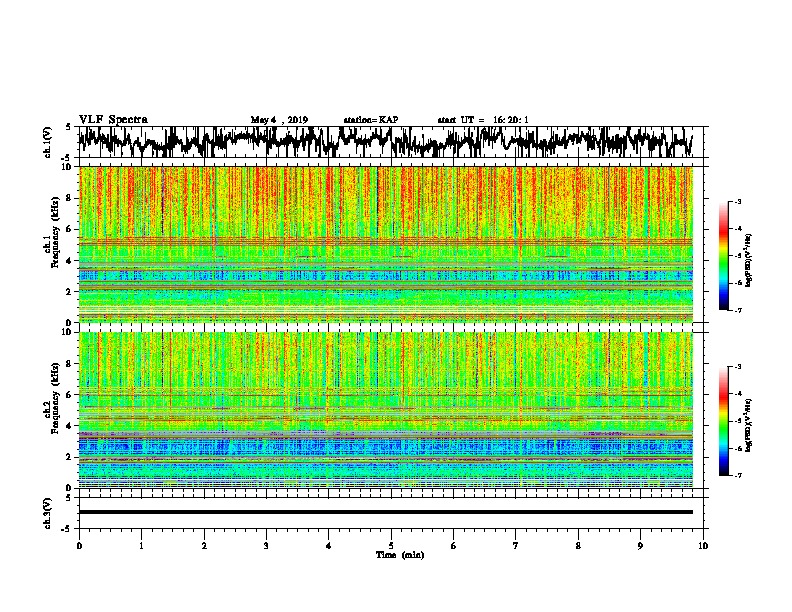The width and height of the screenshot is (792, 612).
Task: Click the ch.1 spectrogram color scale bar
Action: (x=723, y=256)
